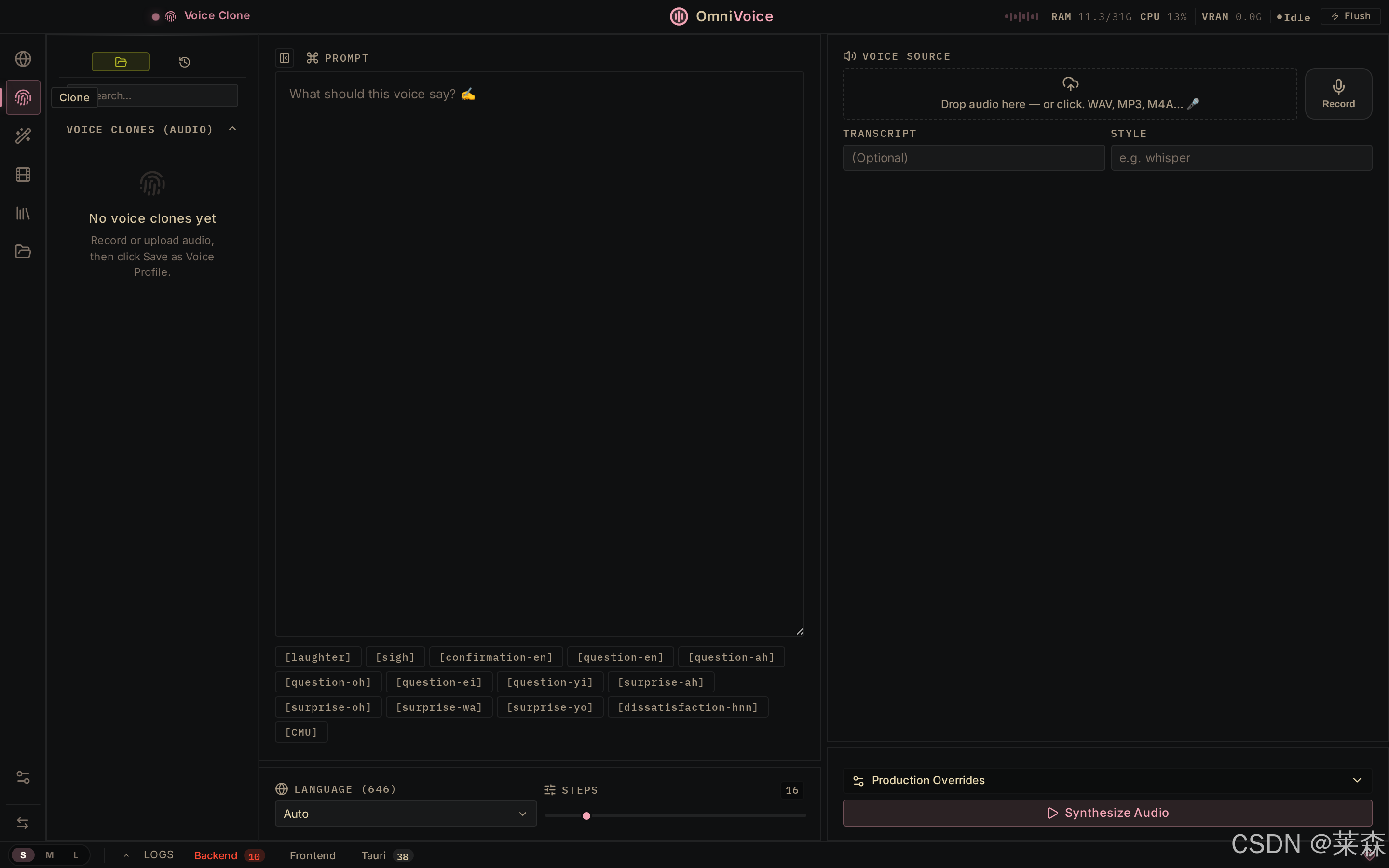Click the swap arrows icon in sidebar
The height and width of the screenshot is (868, 1389).
[x=23, y=823]
